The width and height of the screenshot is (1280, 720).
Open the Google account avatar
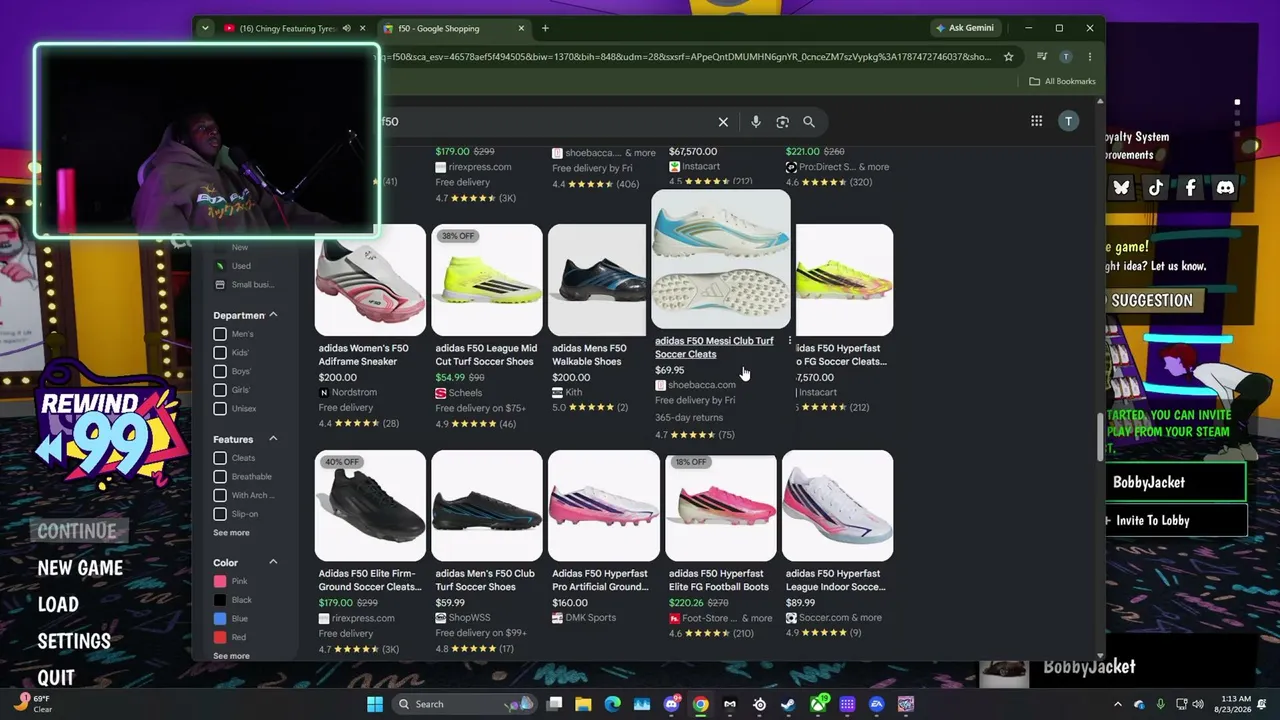tap(1068, 121)
